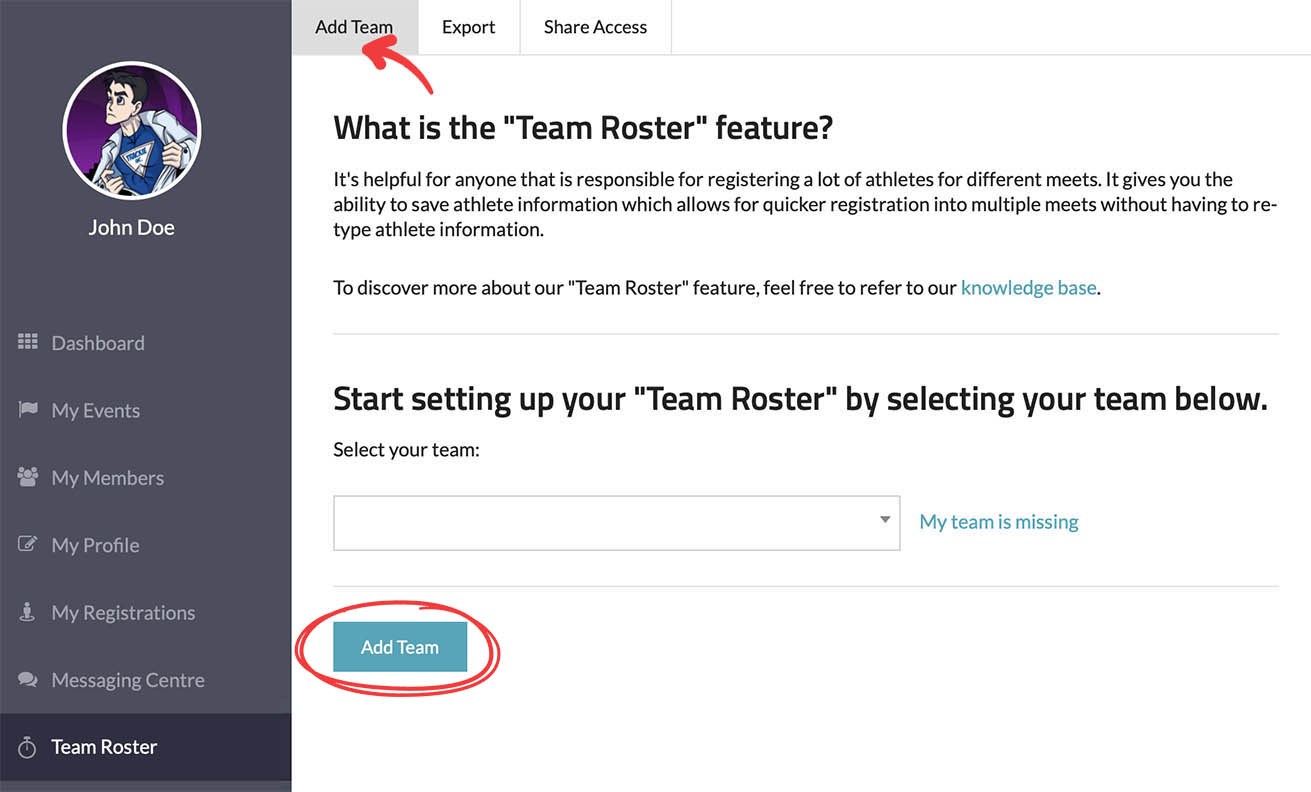Click the flag icon beside My Events

(27, 410)
